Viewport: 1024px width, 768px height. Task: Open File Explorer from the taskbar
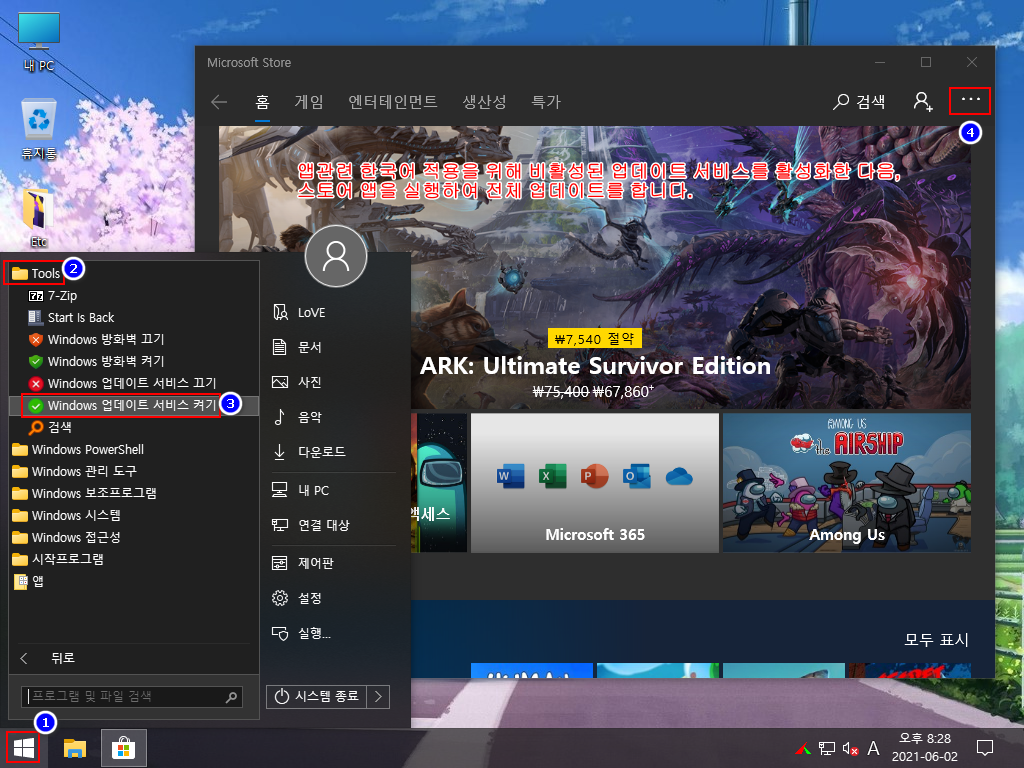coord(75,748)
